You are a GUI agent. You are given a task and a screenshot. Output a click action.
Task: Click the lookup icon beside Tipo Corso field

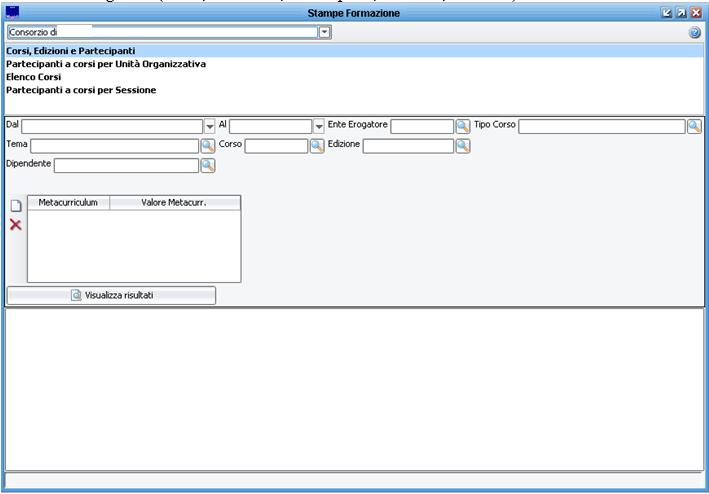pyautogui.click(x=694, y=126)
